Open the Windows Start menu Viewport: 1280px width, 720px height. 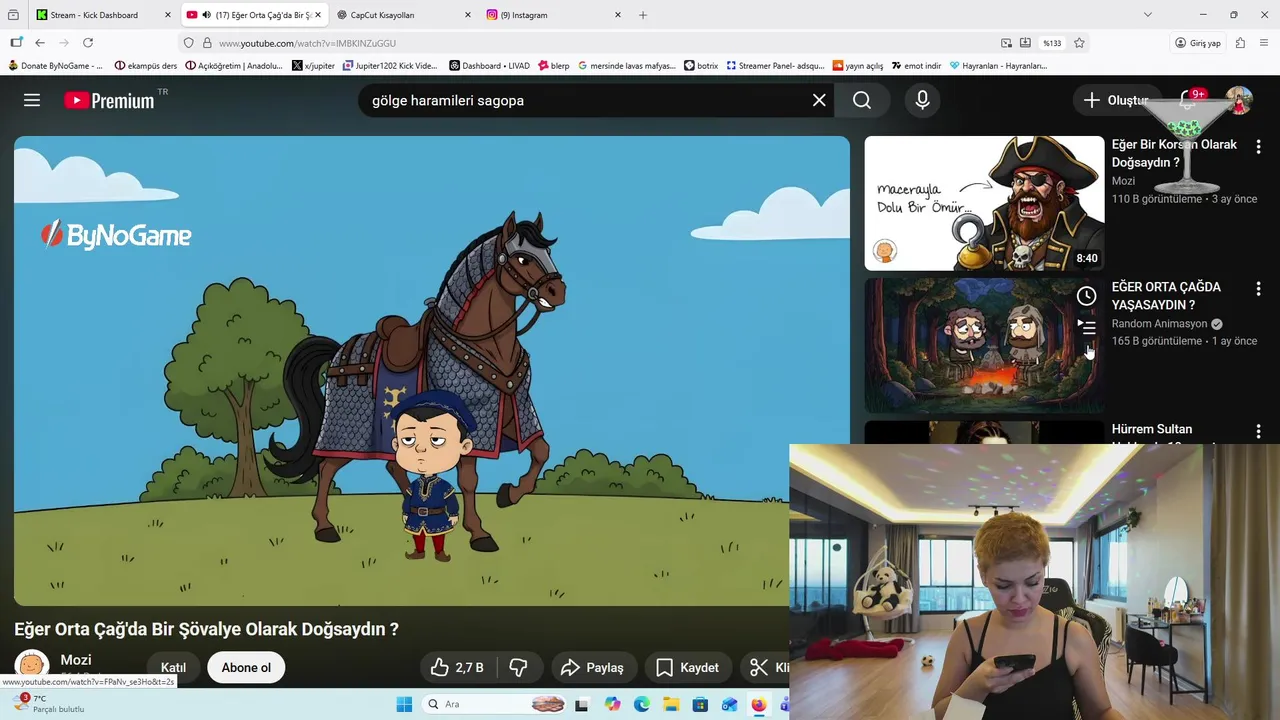coord(404,704)
